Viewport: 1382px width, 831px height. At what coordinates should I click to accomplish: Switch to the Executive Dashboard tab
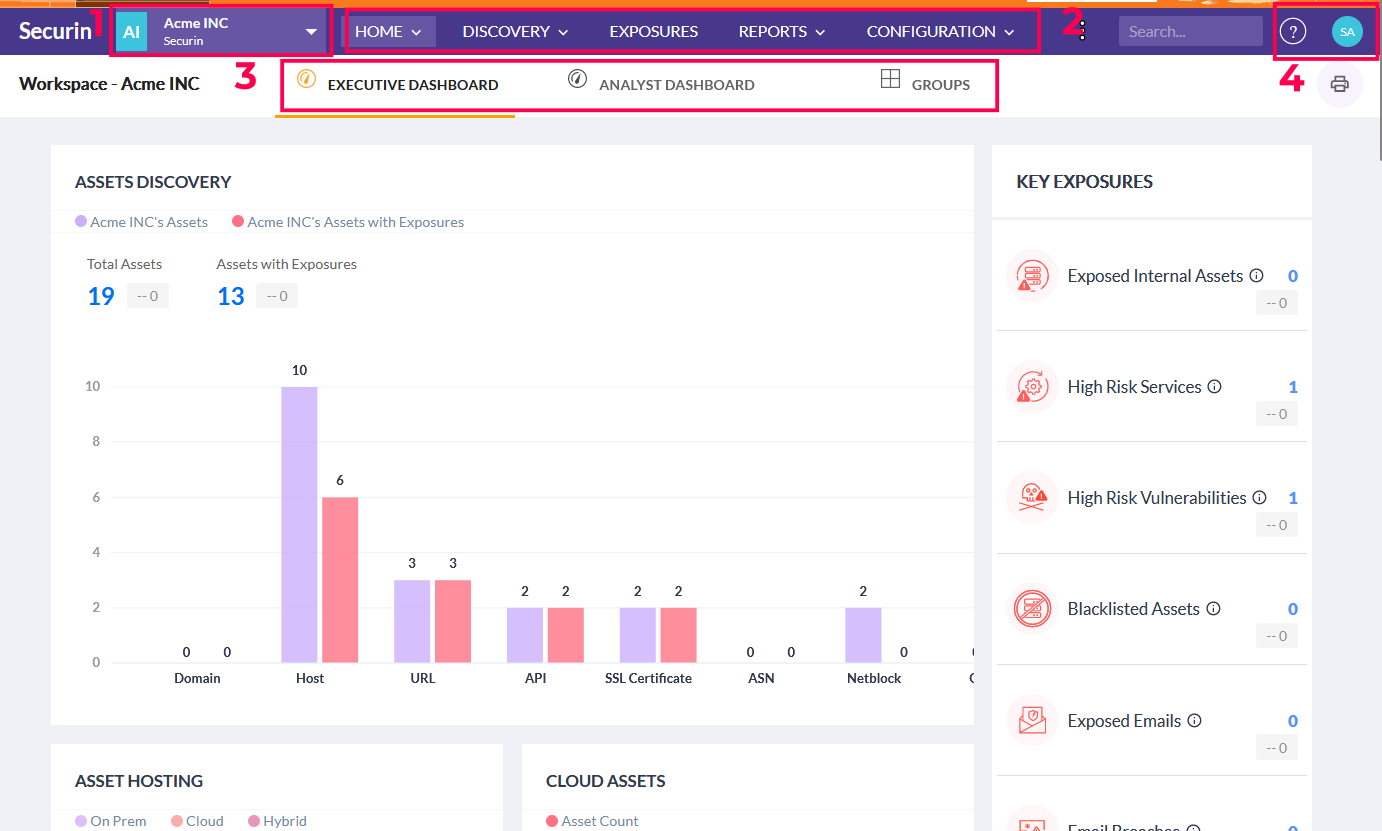click(397, 85)
